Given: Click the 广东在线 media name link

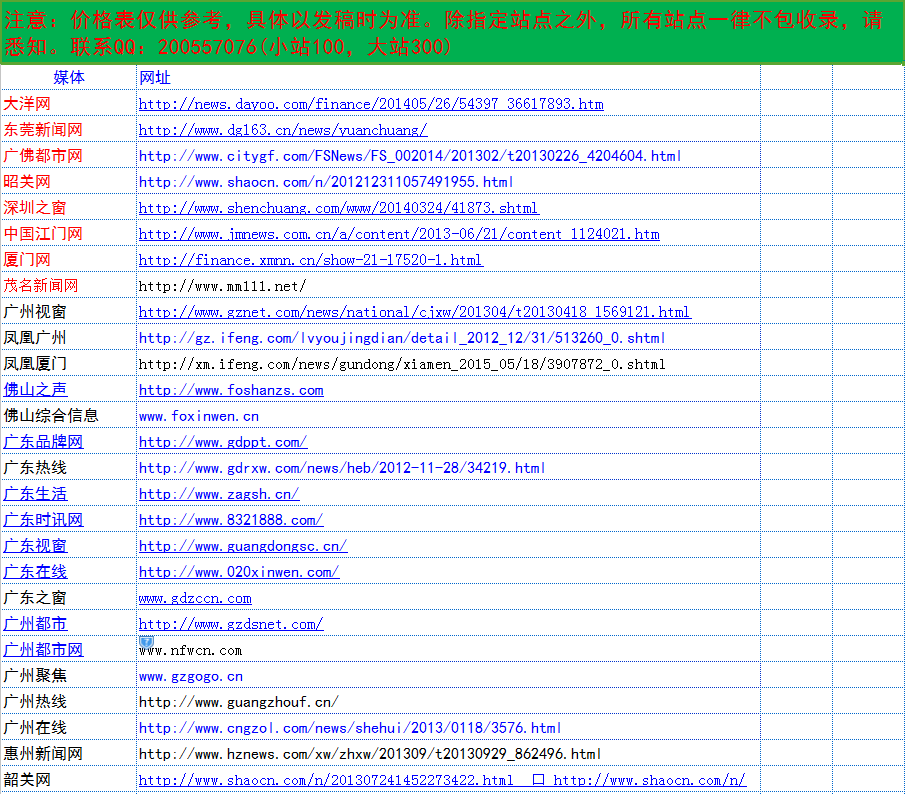Looking at the screenshot, I should click(35, 571).
